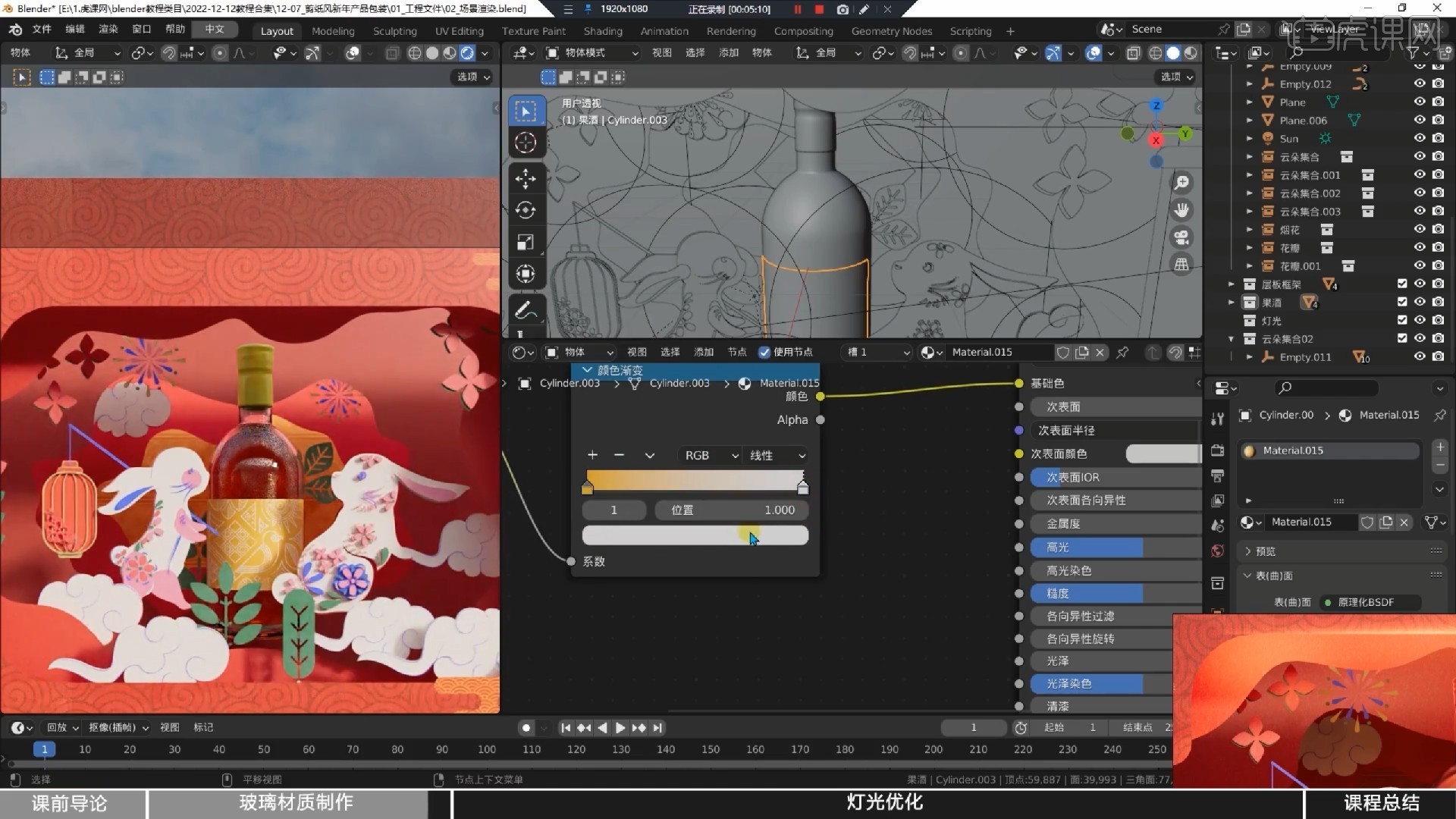This screenshot has height=819, width=1456.
Task: Switch to the Modeling workspace tab
Action: pyautogui.click(x=333, y=31)
